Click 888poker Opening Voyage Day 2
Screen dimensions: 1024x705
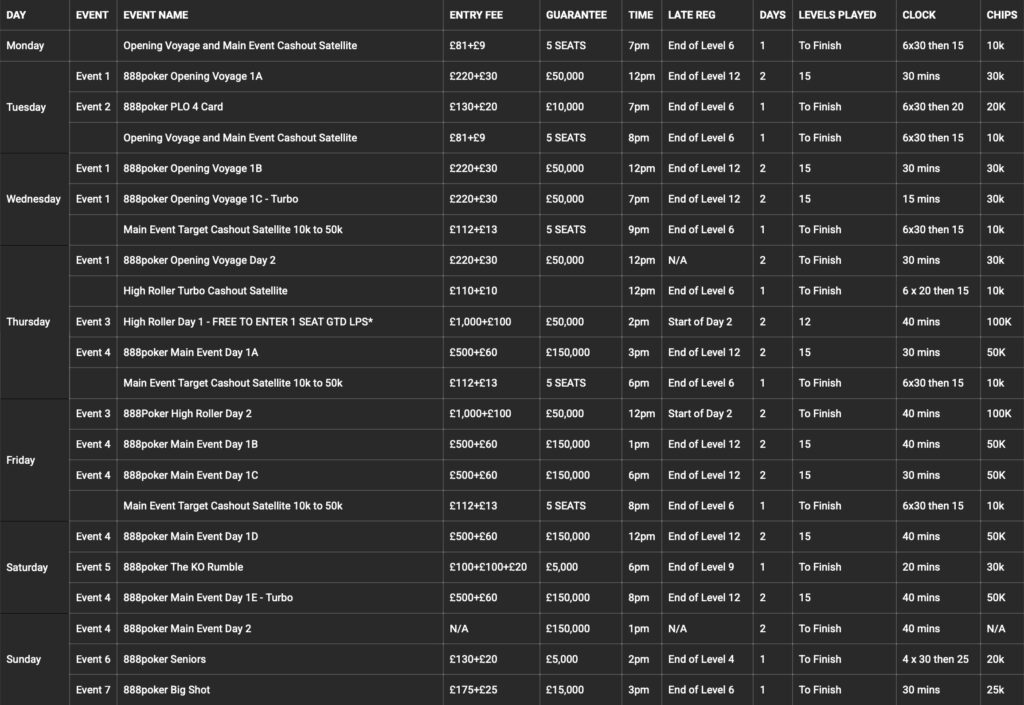[x=199, y=260]
